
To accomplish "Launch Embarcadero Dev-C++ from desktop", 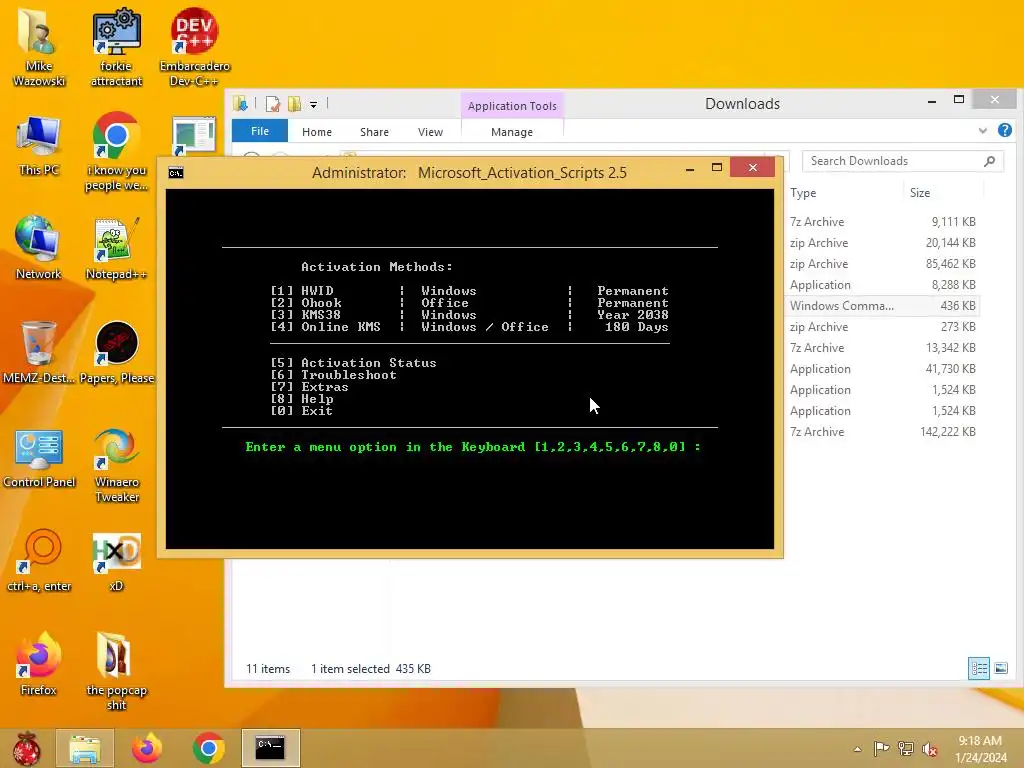I will (x=195, y=48).
